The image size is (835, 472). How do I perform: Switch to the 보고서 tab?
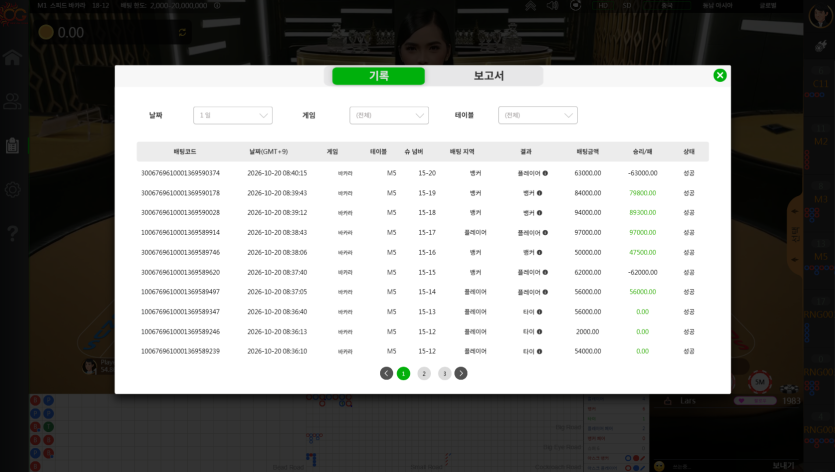[488, 76]
